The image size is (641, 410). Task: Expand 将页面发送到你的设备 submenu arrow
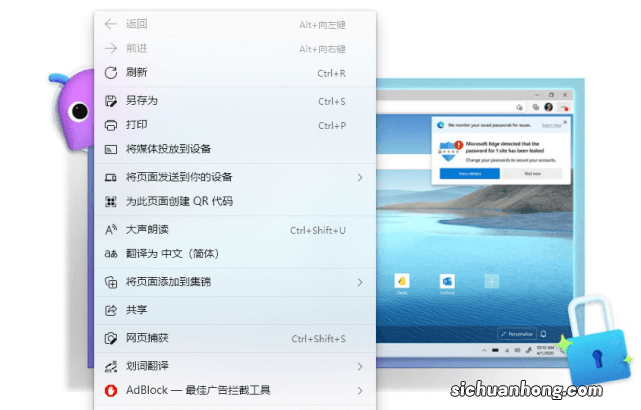coord(360,177)
